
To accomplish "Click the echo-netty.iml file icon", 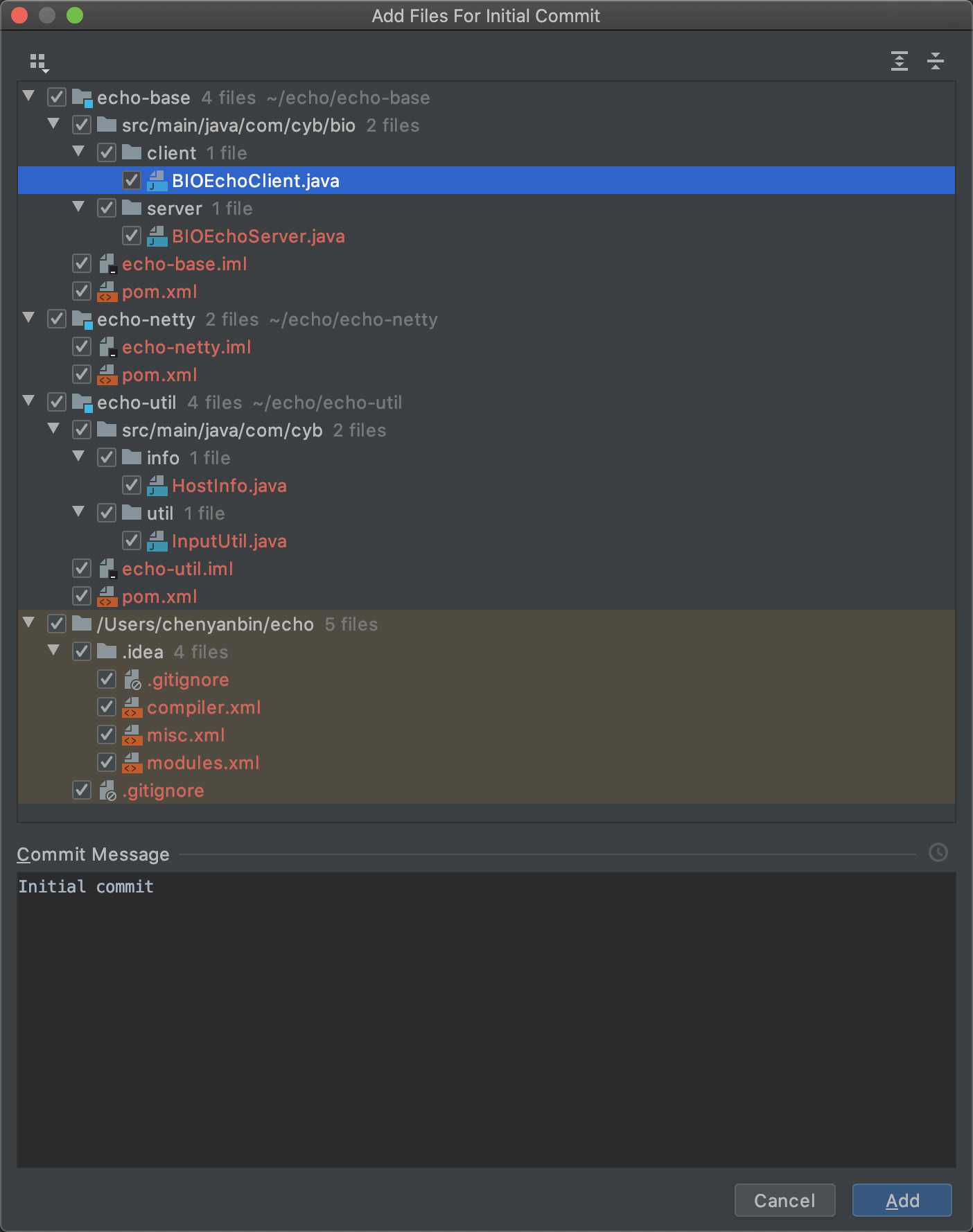I will (107, 347).
